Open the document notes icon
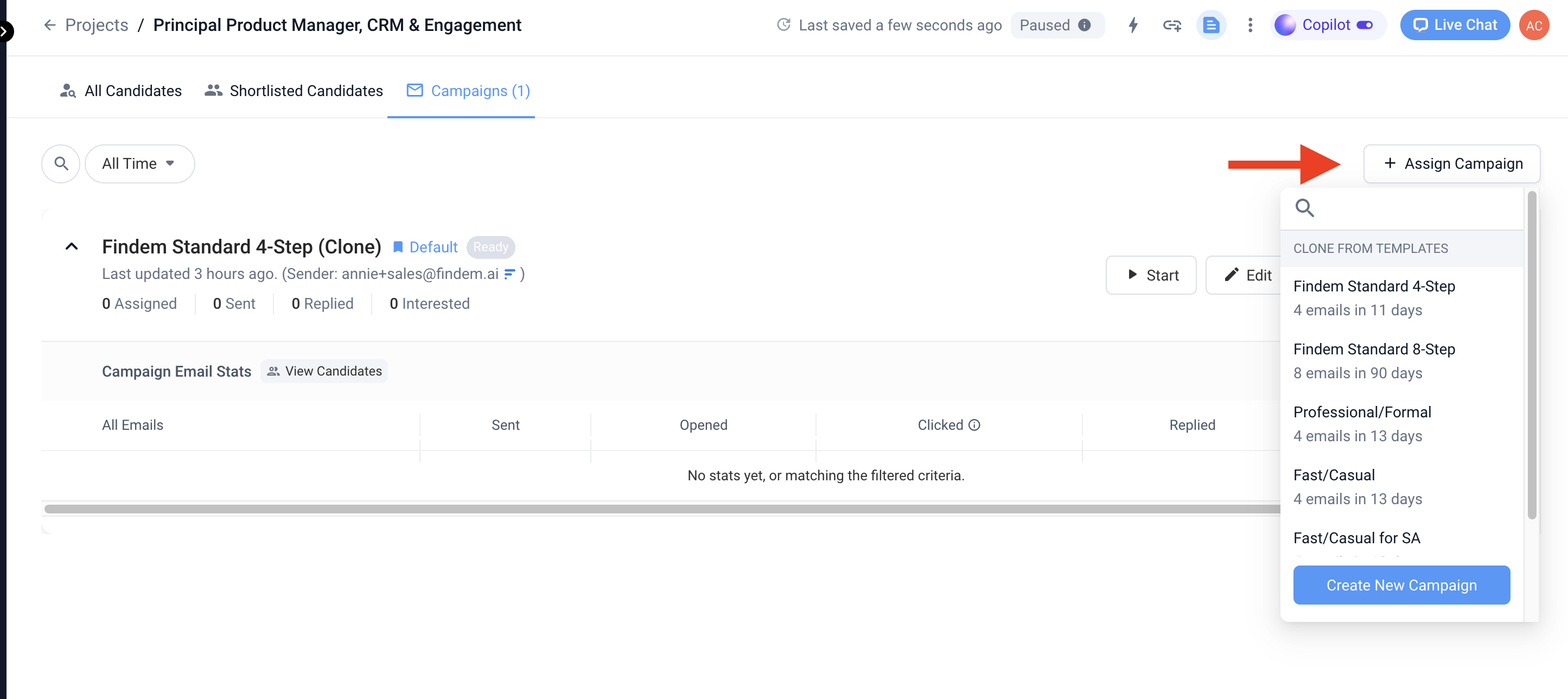This screenshot has height=699, width=1568. pyautogui.click(x=1210, y=25)
